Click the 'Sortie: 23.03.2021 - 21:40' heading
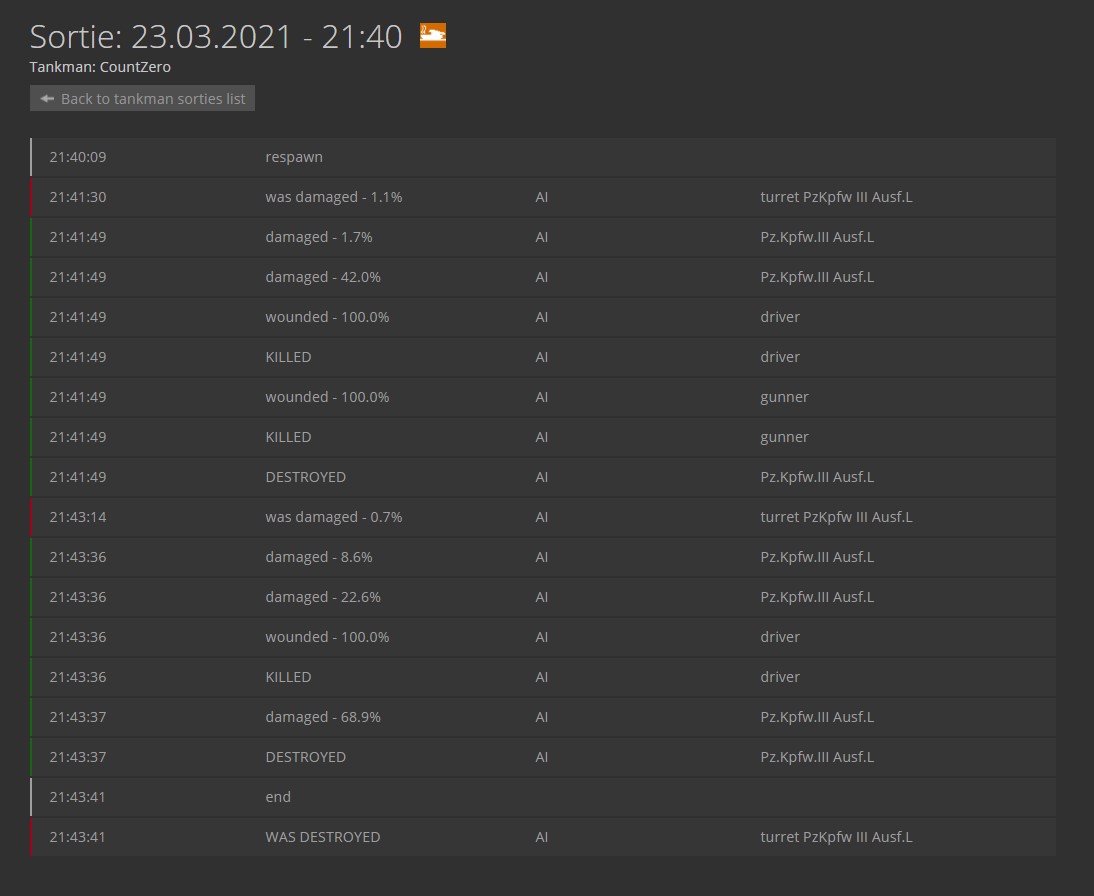The height and width of the screenshot is (896, 1094). coord(216,36)
